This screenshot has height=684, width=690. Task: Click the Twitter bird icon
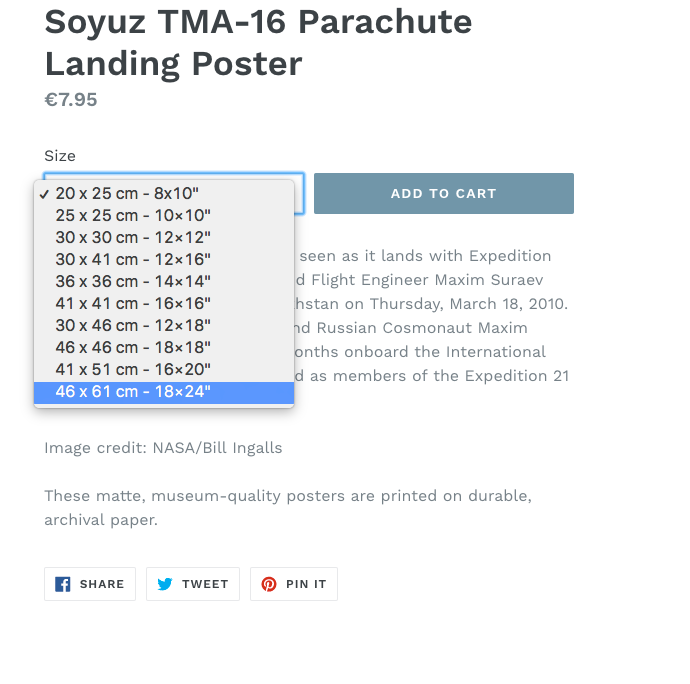(165, 585)
